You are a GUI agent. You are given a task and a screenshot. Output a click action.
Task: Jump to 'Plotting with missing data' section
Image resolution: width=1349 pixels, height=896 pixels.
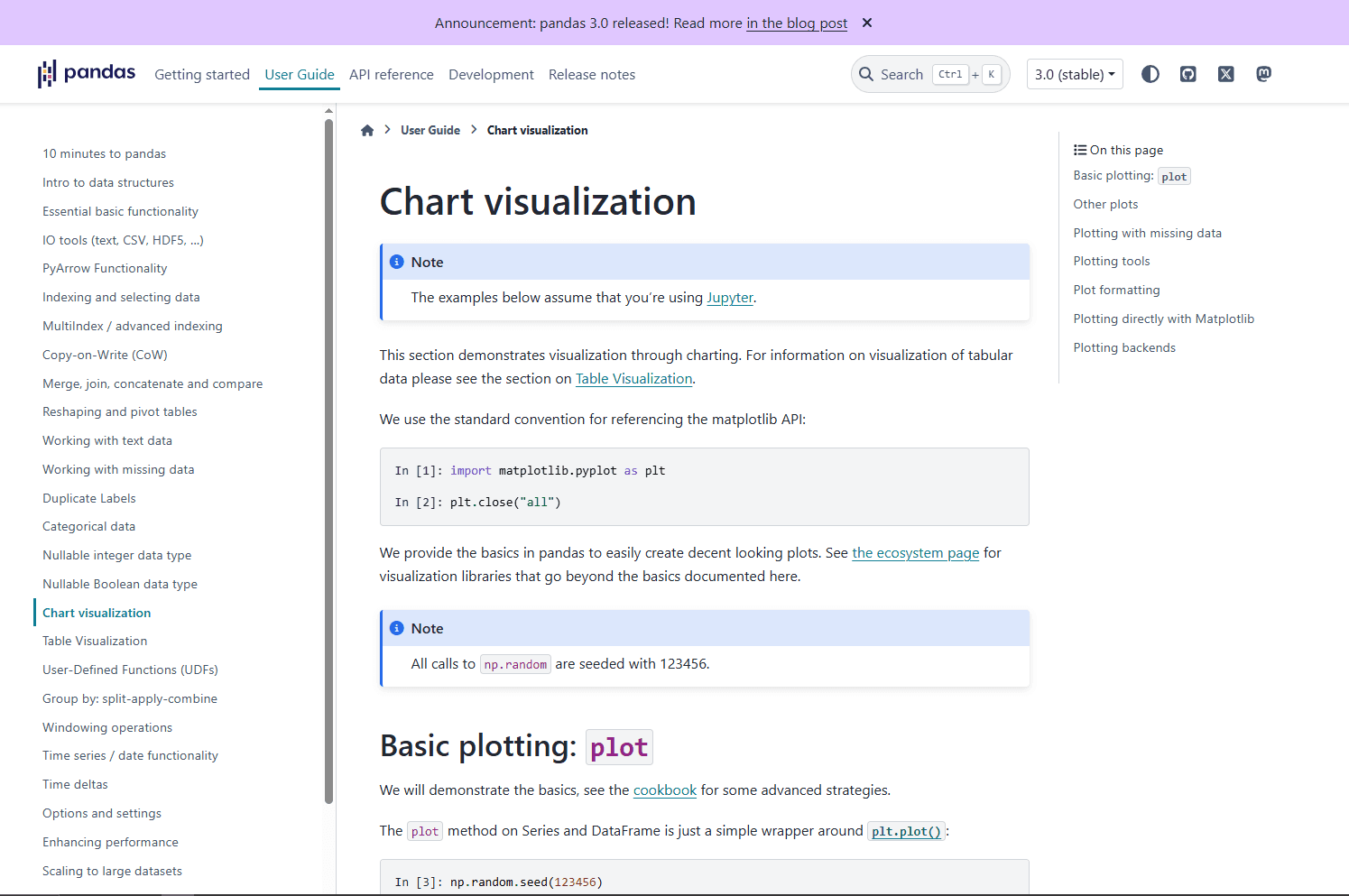(1147, 233)
